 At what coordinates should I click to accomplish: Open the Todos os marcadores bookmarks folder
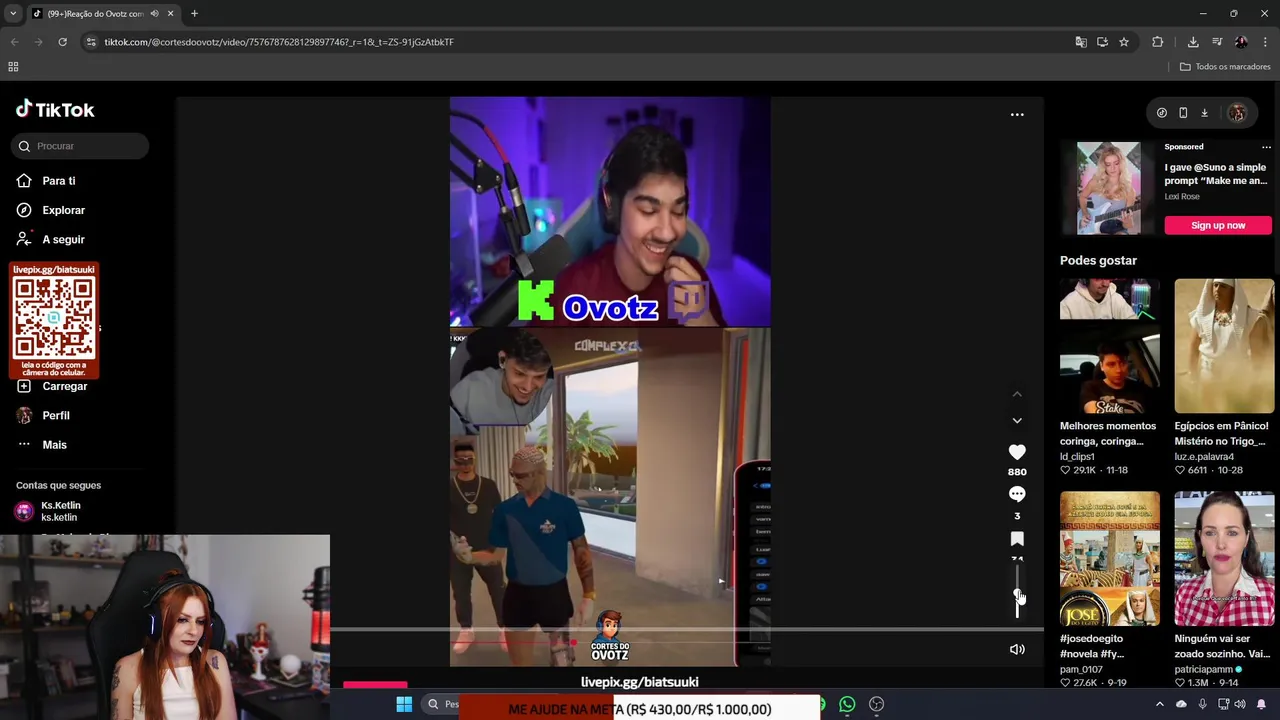pyautogui.click(x=1224, y=67)
